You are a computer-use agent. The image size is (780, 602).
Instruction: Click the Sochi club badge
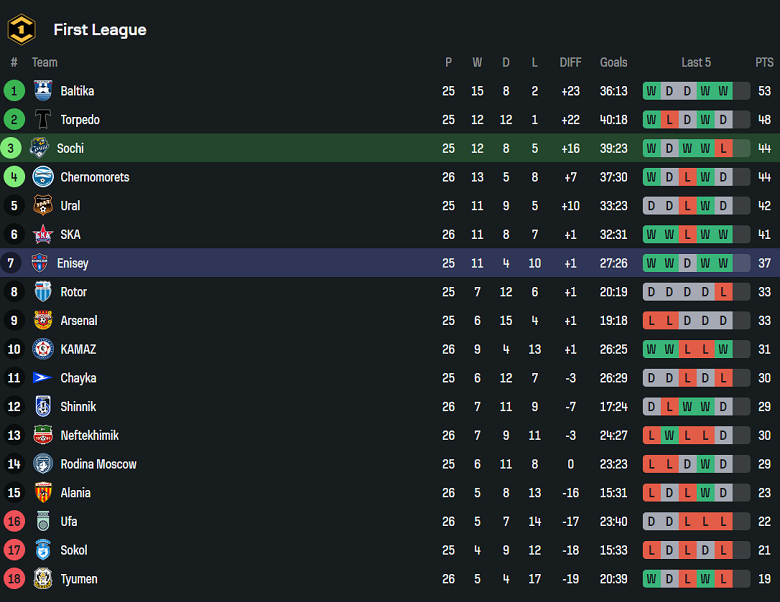[39, 148]
